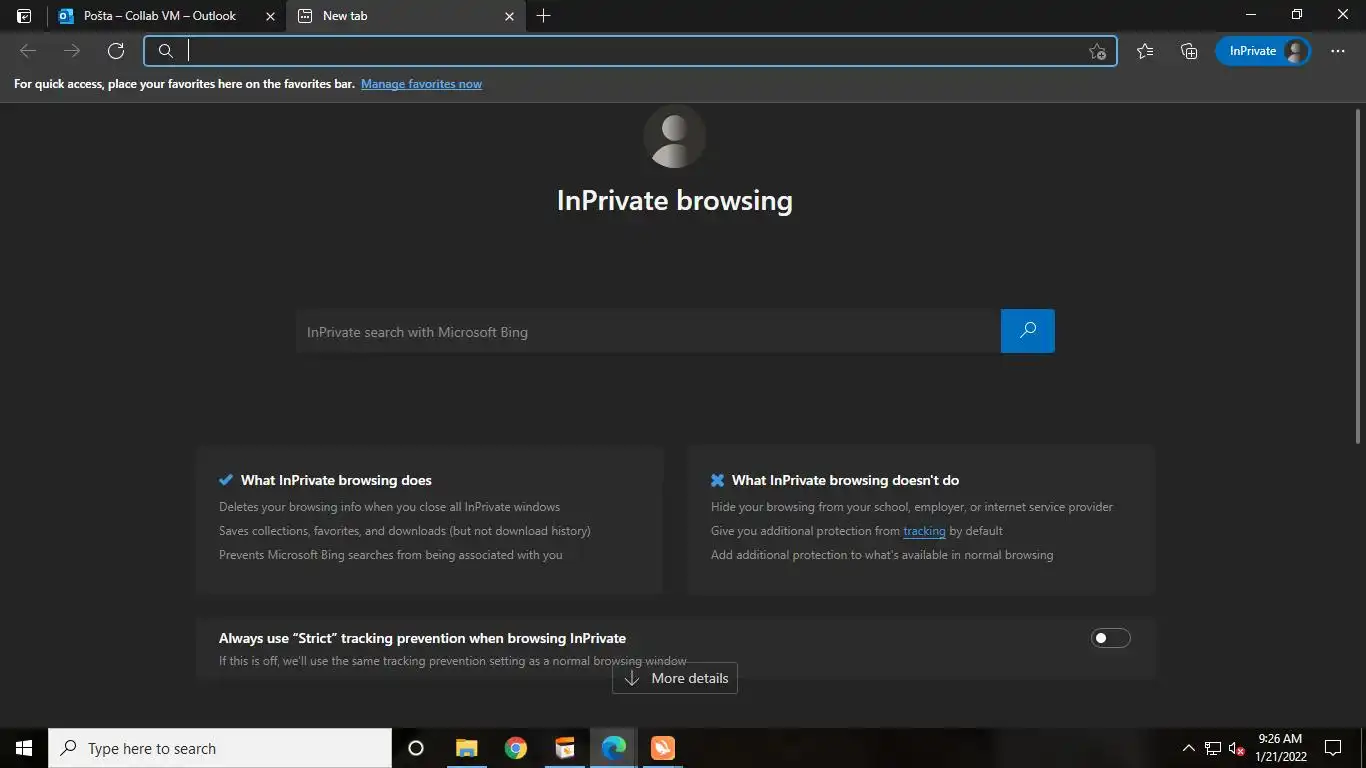Image resolution: width=1366 pixels, height=768 pixels.
Task: Close the New tab tab
Action: [509, 16]
